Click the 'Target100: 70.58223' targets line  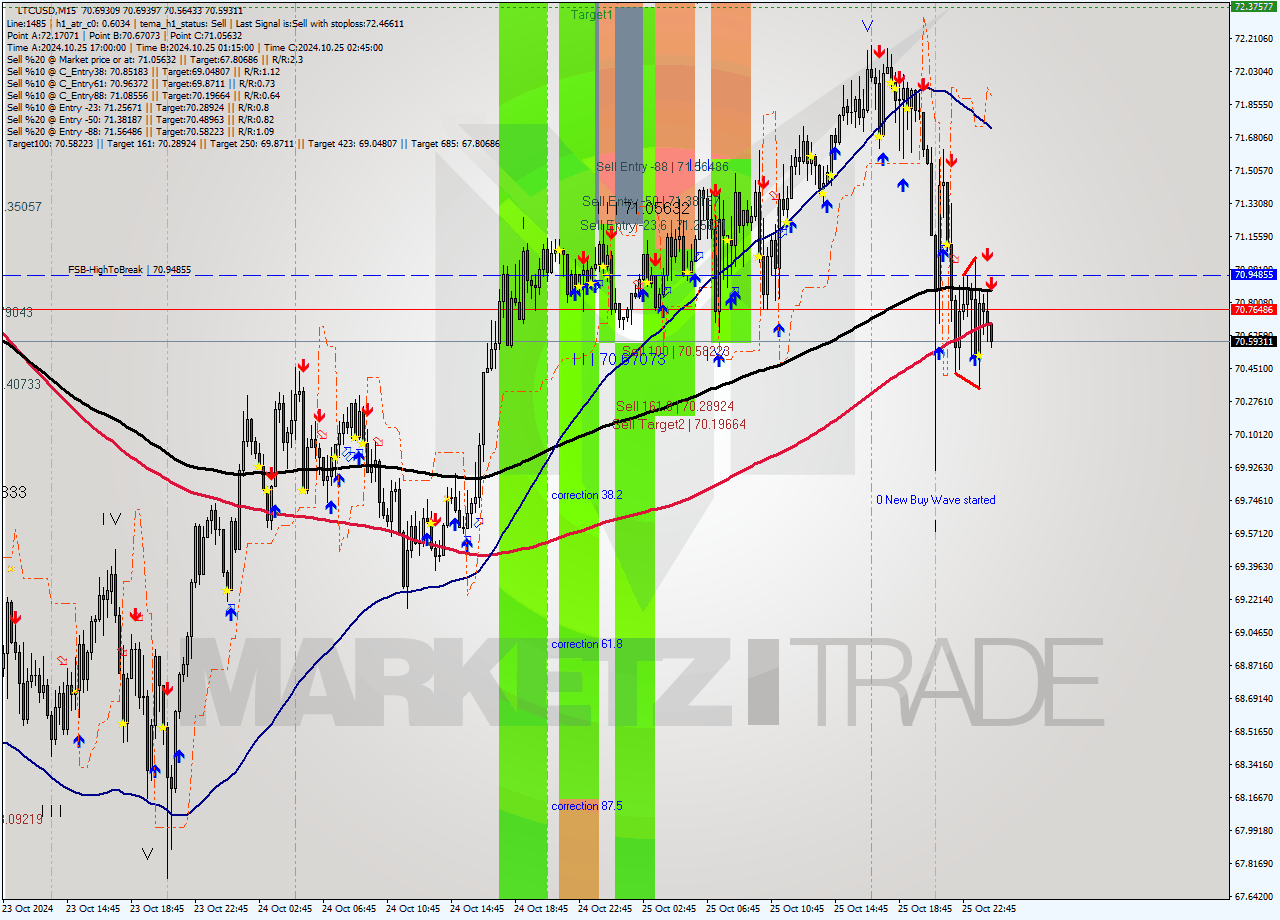coord(253,143)
